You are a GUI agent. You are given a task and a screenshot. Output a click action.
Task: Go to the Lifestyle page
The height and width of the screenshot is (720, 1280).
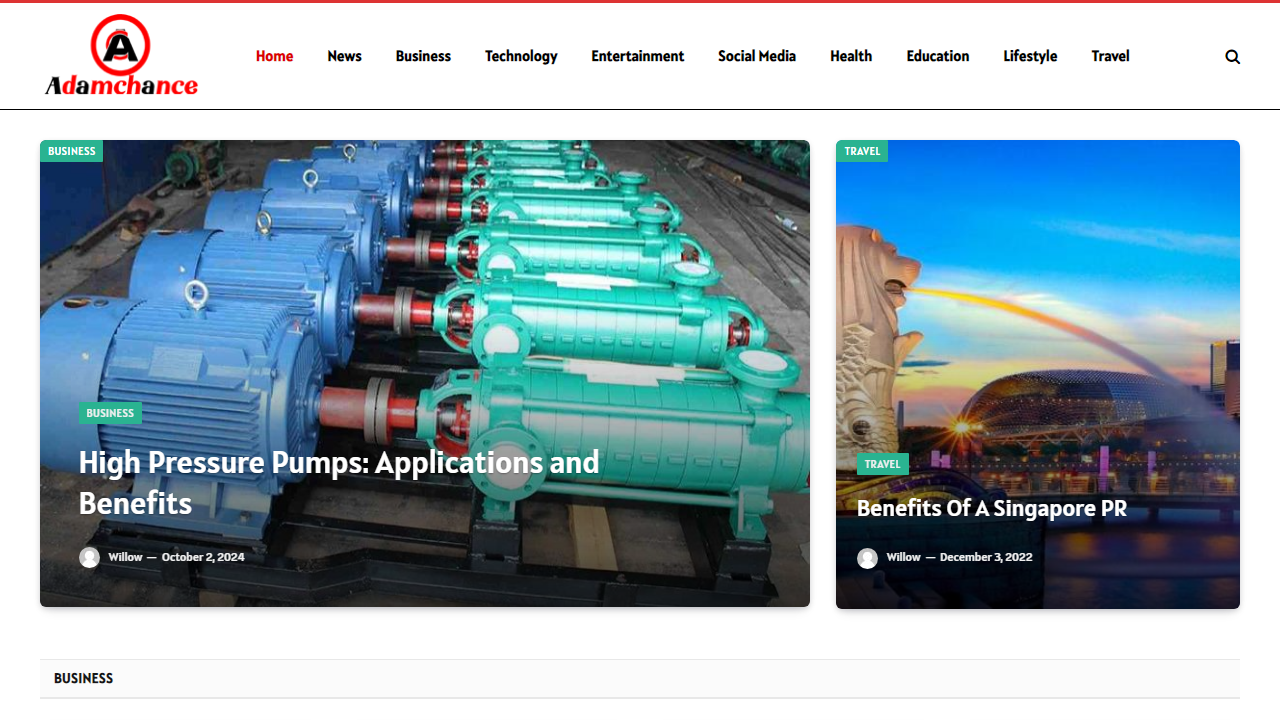(1030, 56)
